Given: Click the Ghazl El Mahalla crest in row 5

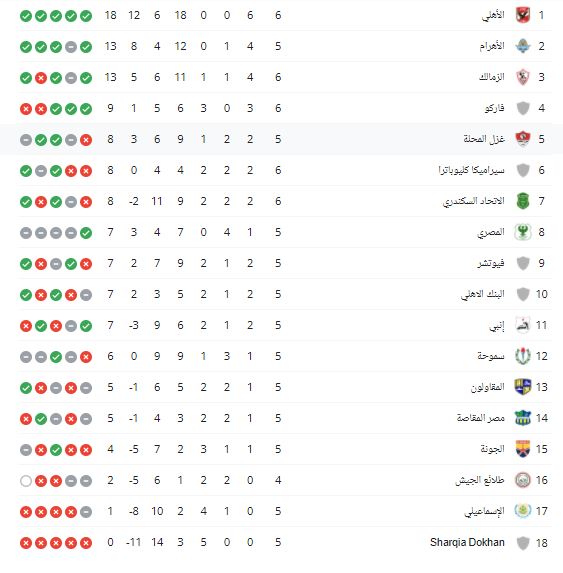Looking at the screenshot, I should 523,139.
